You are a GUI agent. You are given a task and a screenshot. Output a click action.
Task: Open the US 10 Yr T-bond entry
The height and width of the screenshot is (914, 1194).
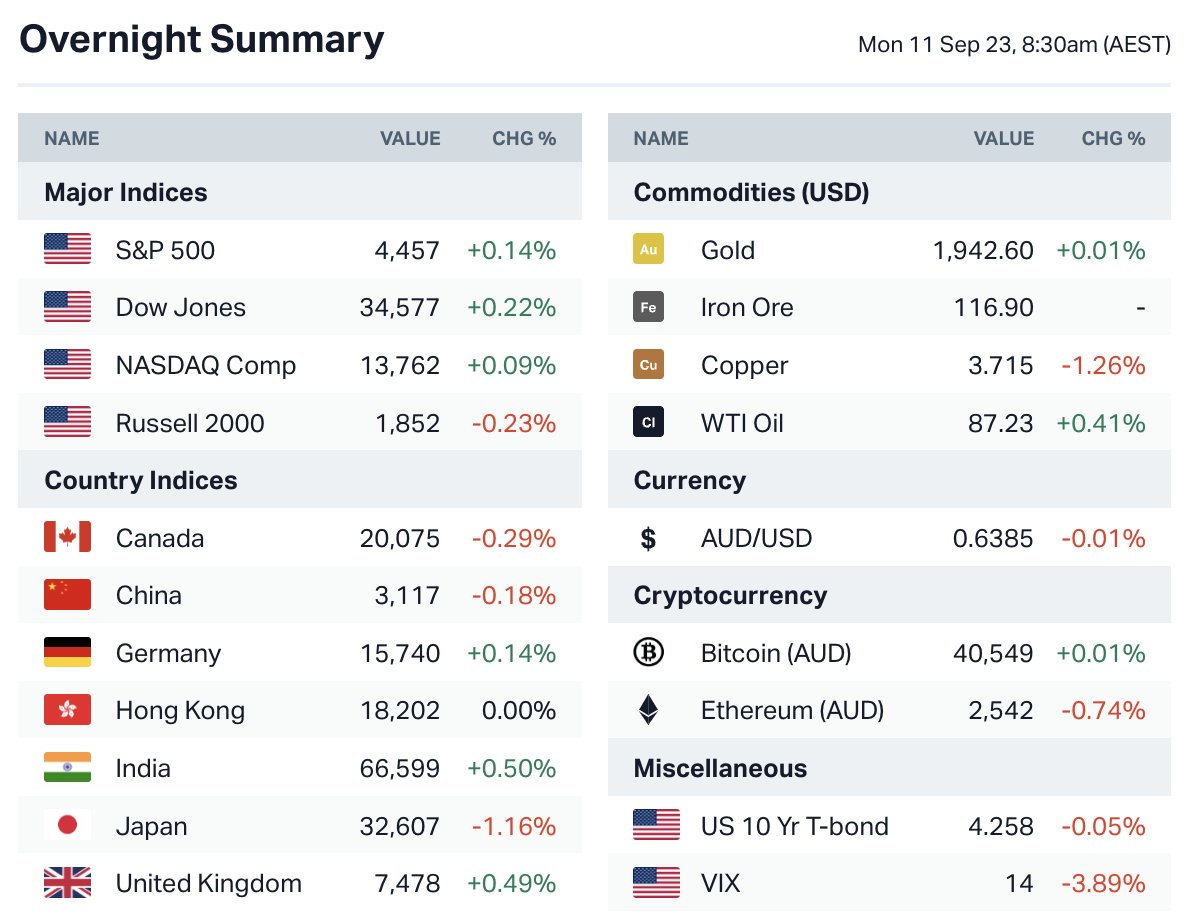794,826
